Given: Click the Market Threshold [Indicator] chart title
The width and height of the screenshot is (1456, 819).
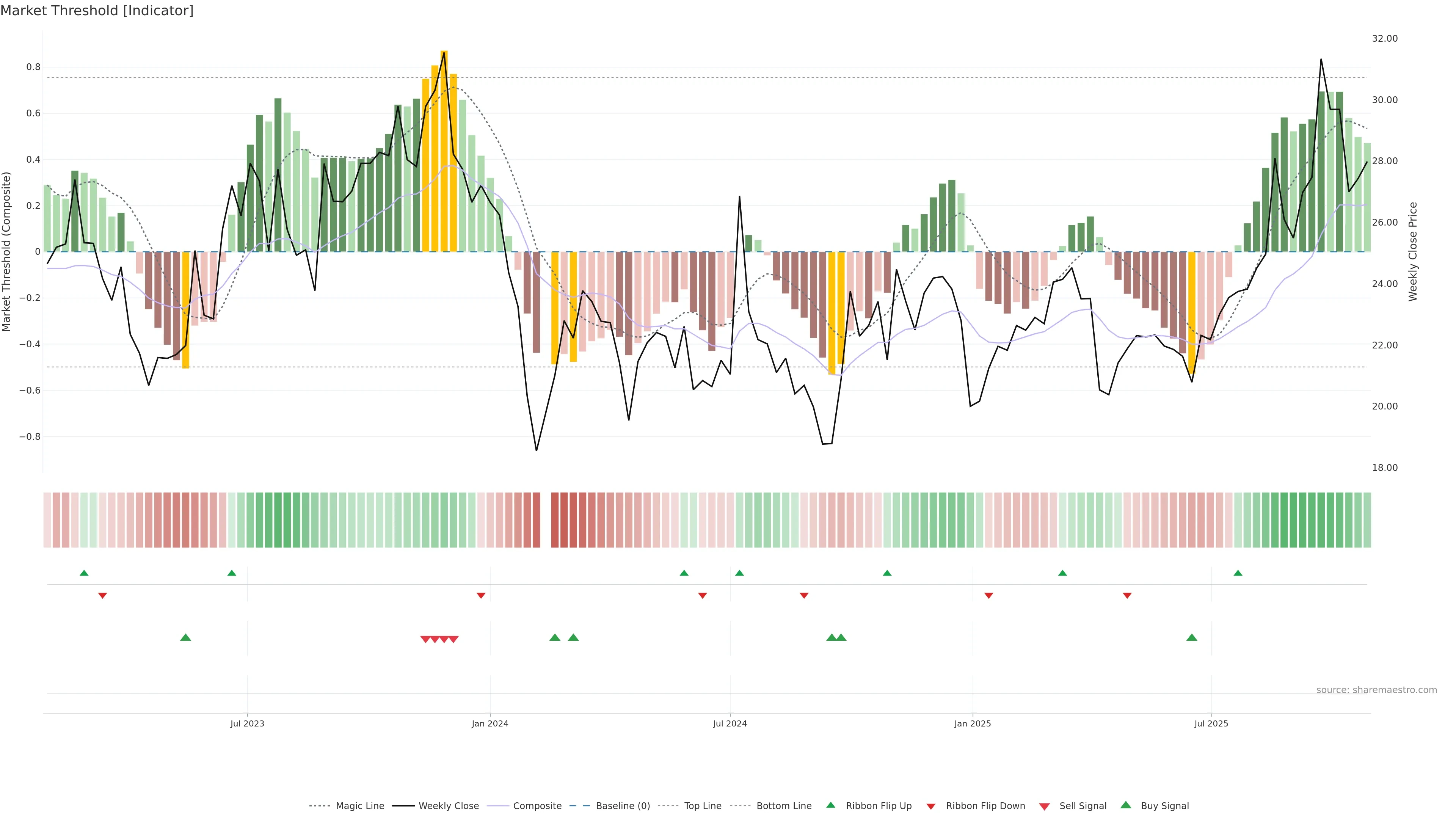Looking at the screenshot, I should pos(97,11).
